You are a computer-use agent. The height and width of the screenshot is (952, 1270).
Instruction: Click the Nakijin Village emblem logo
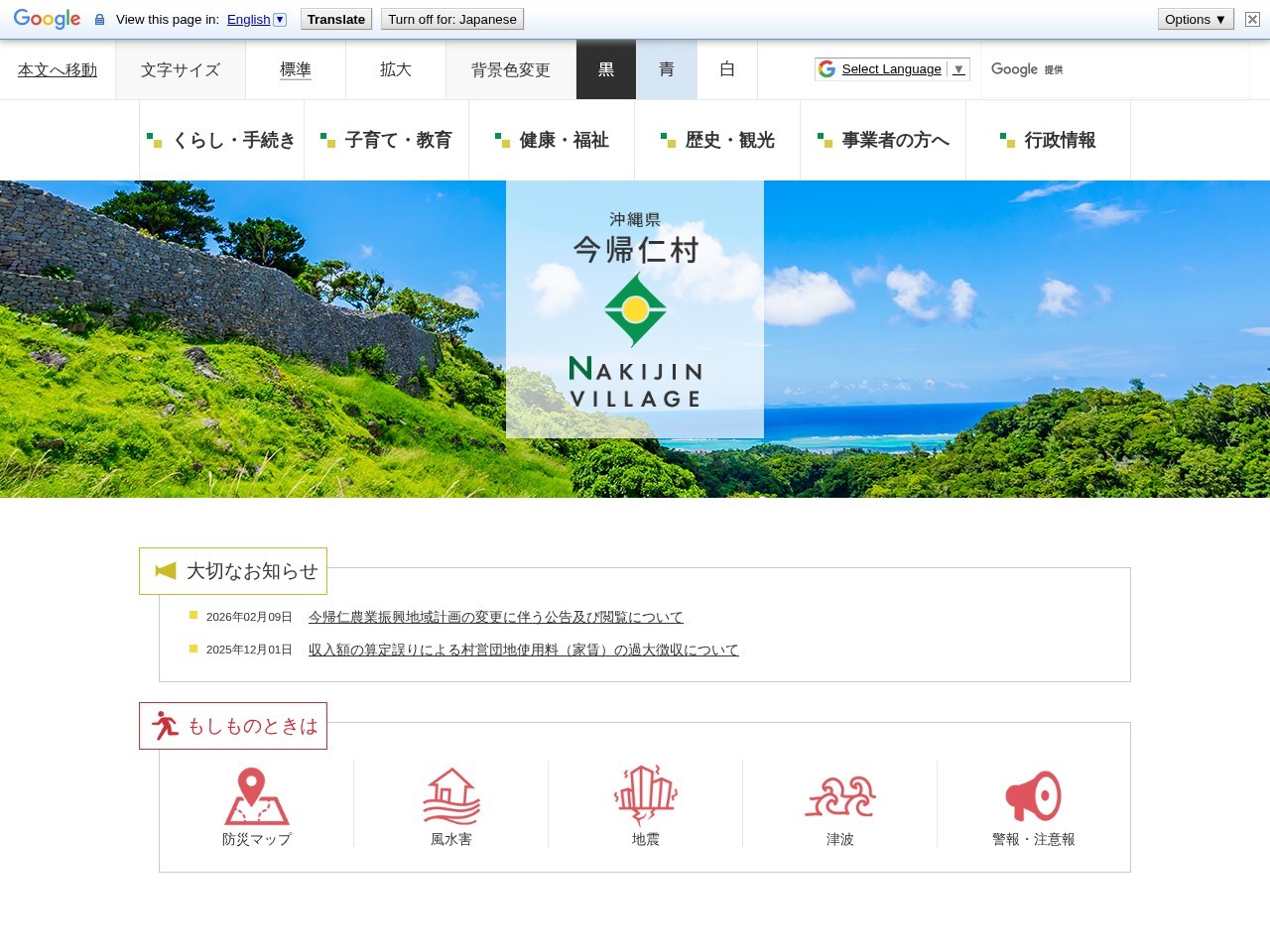635,310
